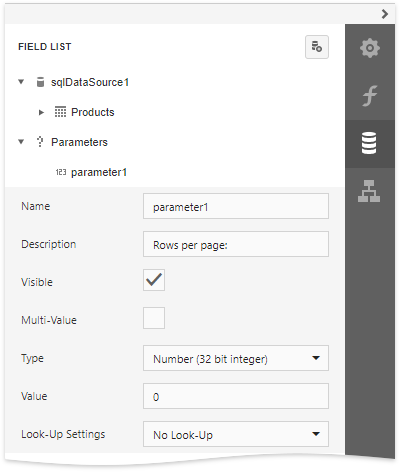Click the sqlDataSource1 database icon

[40, 82]
